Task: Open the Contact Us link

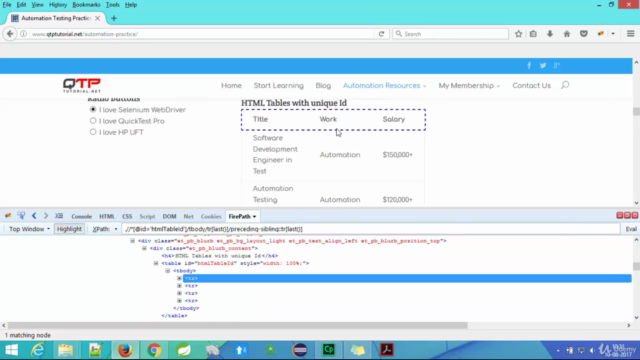Action: pyautogui.click(x=531, y=85)
